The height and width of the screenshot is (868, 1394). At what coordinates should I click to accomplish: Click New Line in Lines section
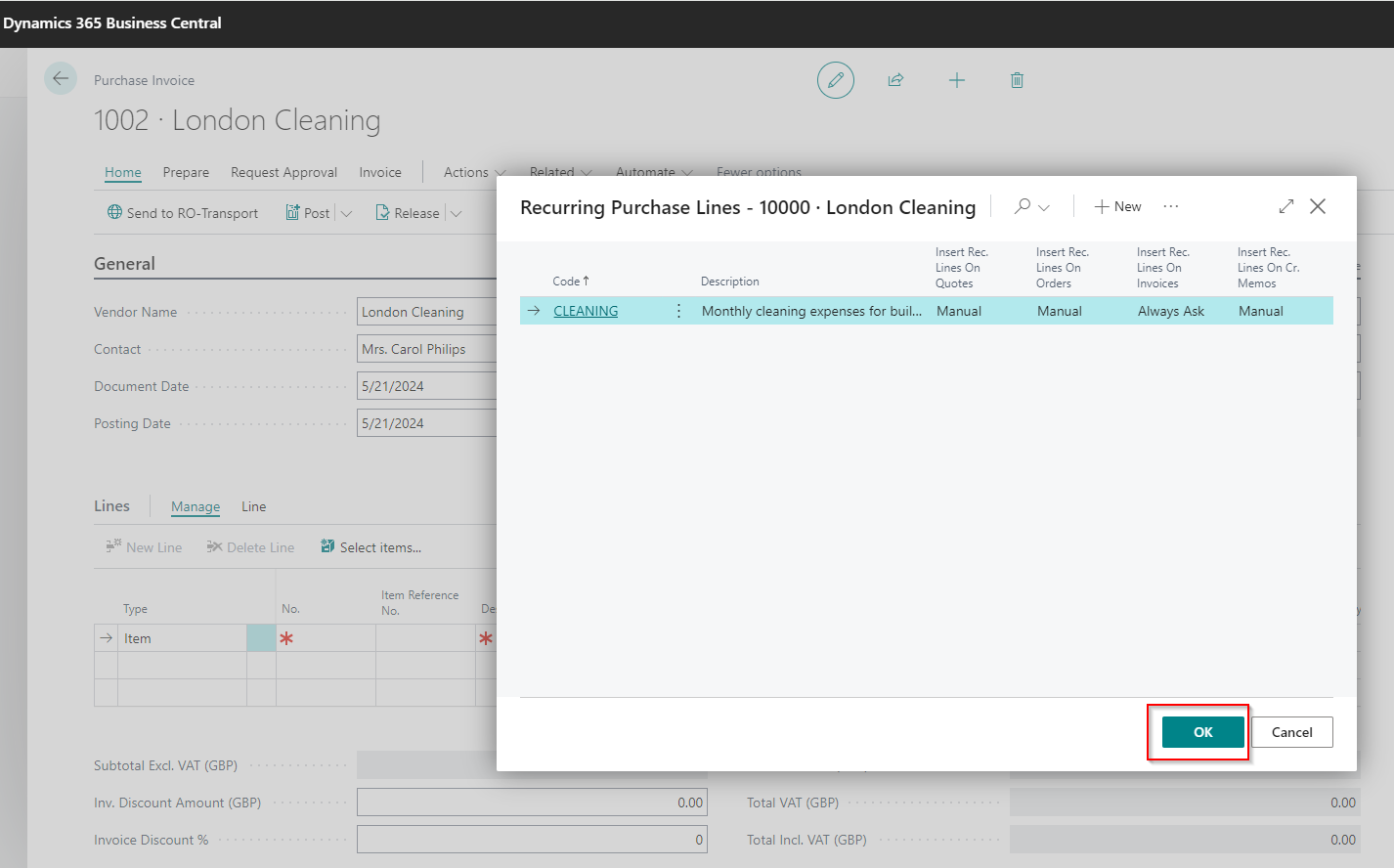144,547
